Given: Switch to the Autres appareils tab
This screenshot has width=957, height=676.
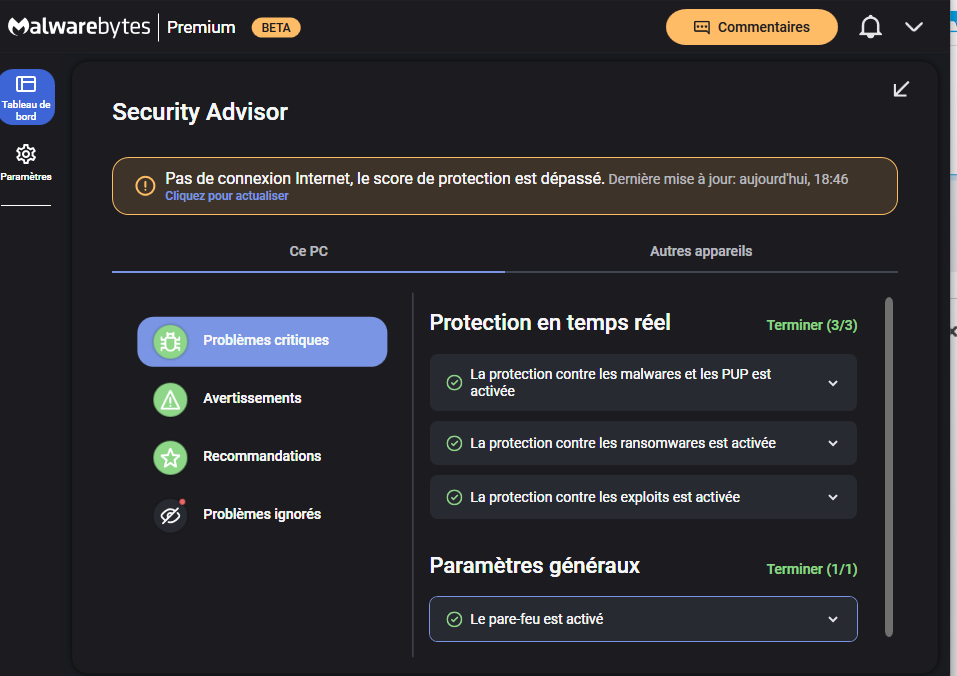Looking at the screenshot, I should [701, 251].
